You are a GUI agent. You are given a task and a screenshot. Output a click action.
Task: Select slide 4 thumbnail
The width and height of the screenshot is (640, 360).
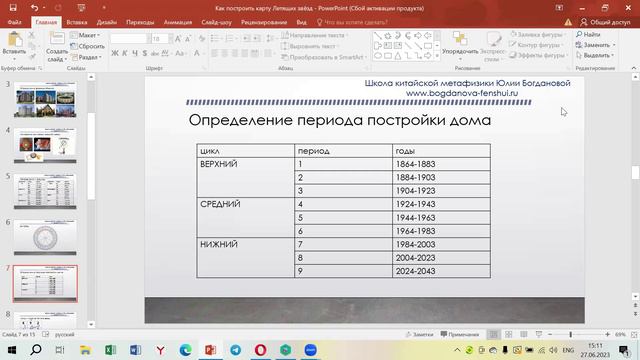pyautogui.click(x=45, y=145)
